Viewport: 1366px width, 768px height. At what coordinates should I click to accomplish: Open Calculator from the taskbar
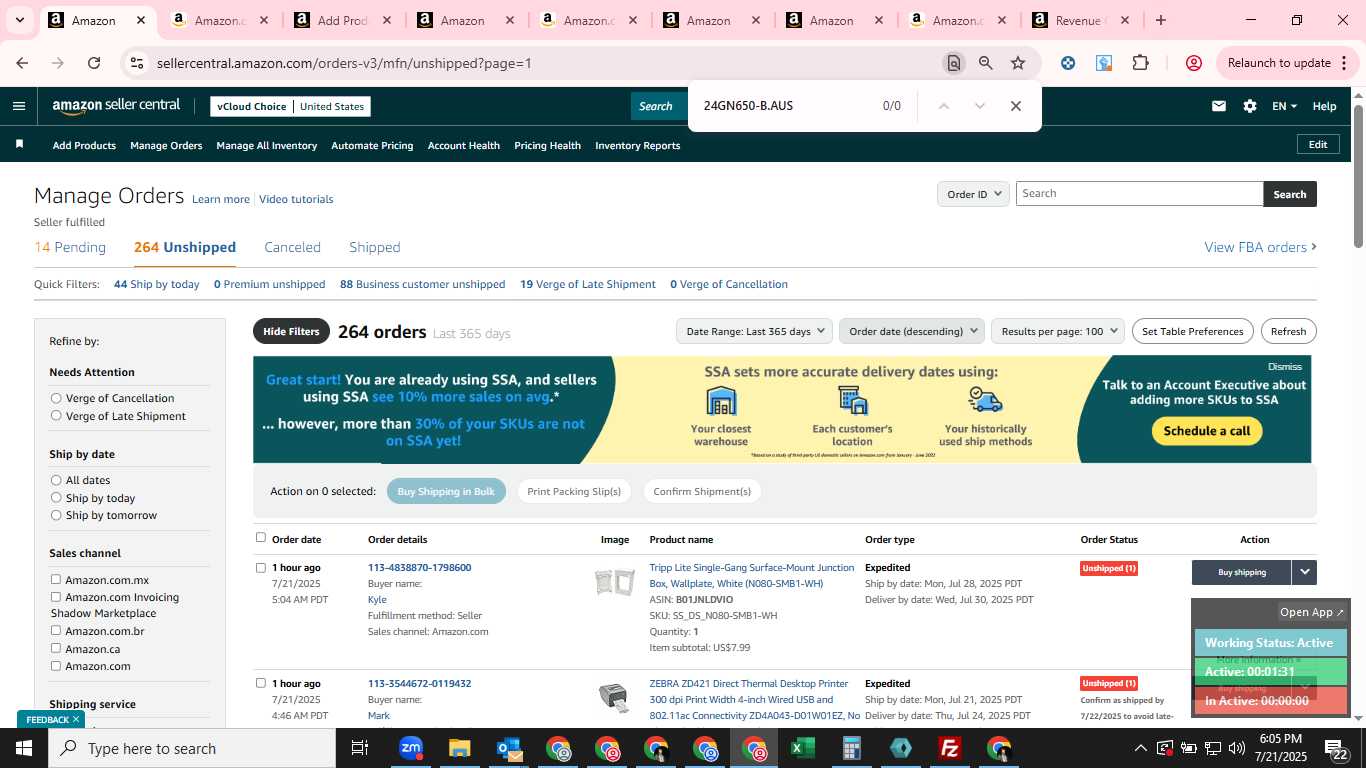851,748
